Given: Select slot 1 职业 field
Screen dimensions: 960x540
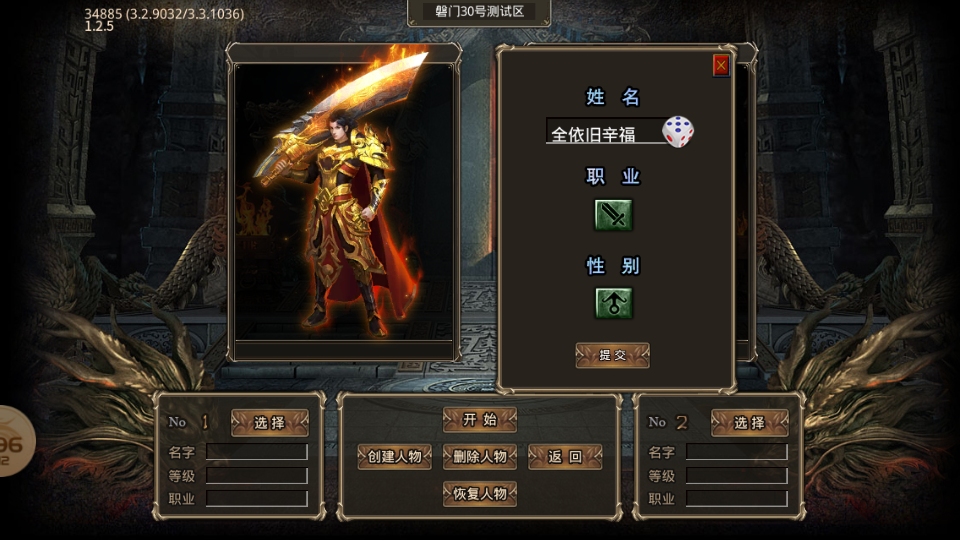Looking at the screenshot, I should [257, 499].
